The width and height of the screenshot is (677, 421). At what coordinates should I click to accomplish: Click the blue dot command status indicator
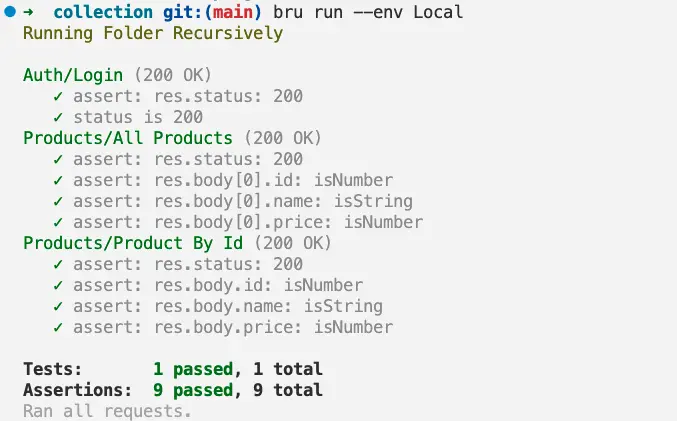(x=9, y=13)
